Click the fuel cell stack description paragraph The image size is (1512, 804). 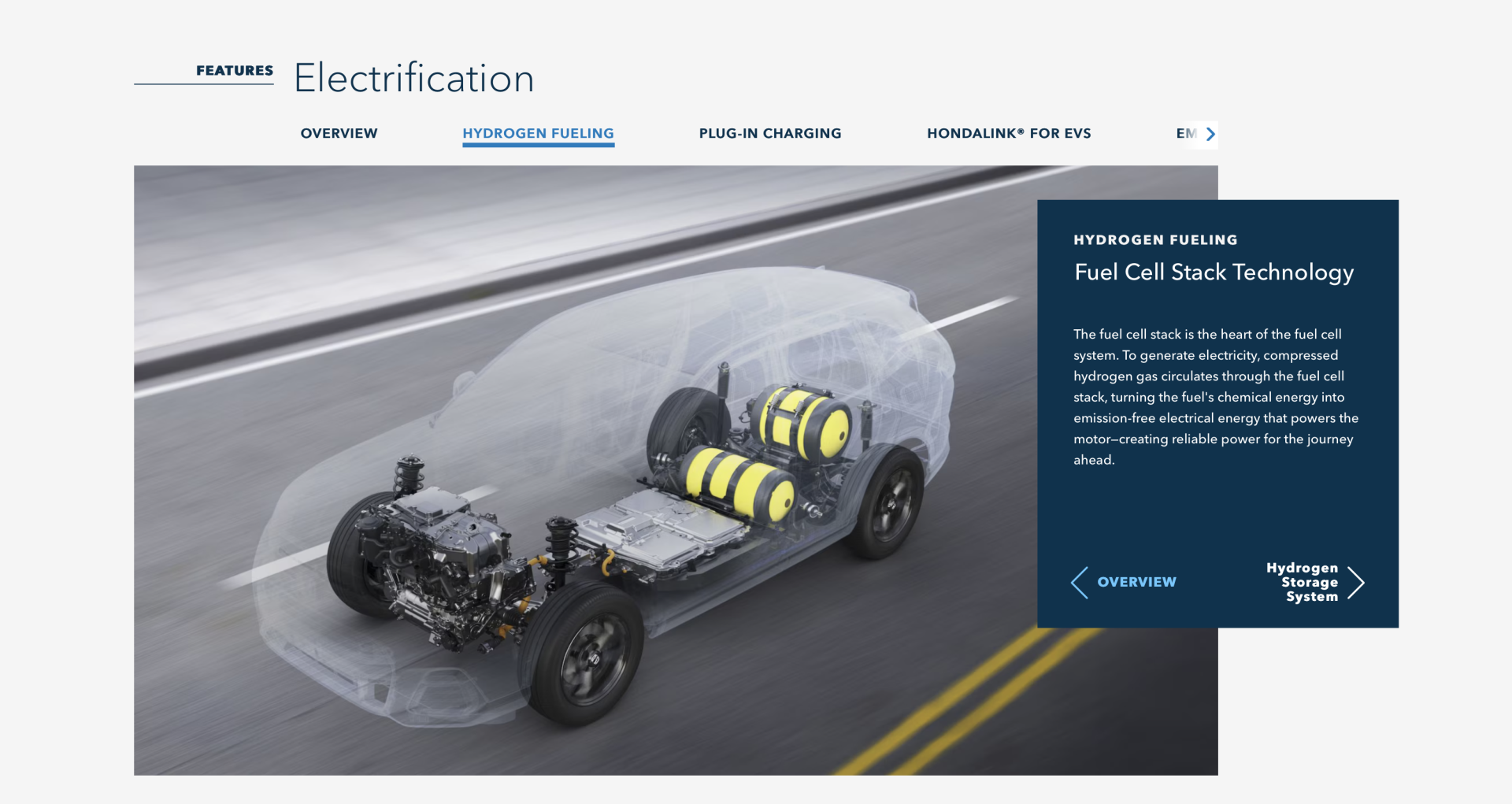click(x=1214, y=397)
